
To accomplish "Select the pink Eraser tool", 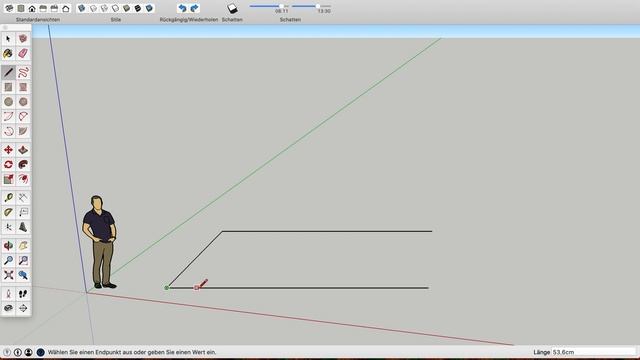I will (x=23, y=53).
